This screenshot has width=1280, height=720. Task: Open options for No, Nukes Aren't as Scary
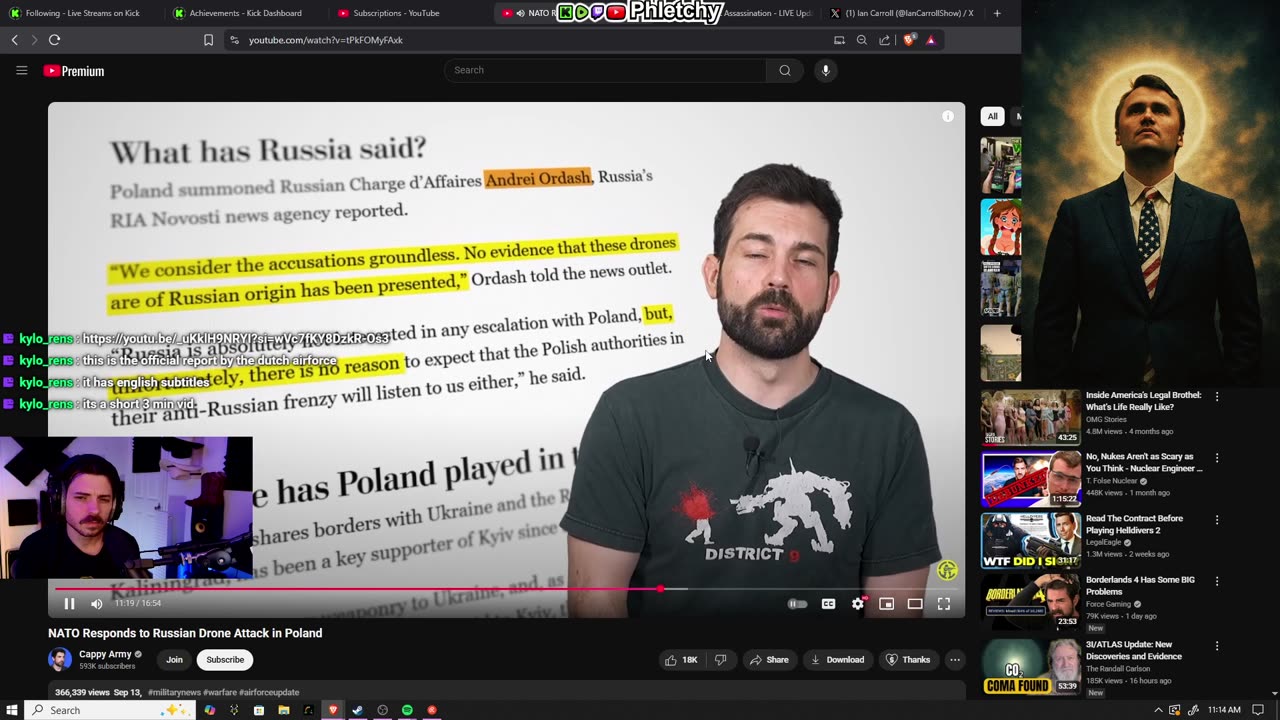(x=1217, y=458)
